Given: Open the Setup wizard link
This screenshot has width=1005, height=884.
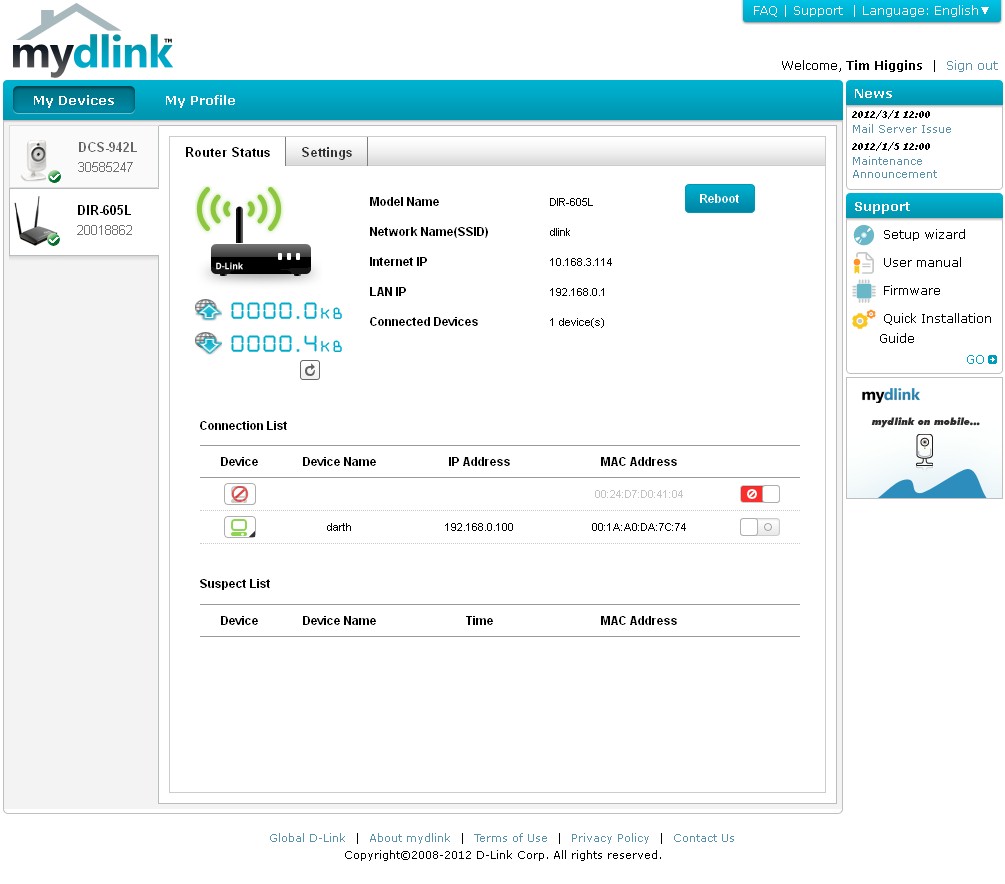Looking at the screenshot, I should click(x=924, y=235).
